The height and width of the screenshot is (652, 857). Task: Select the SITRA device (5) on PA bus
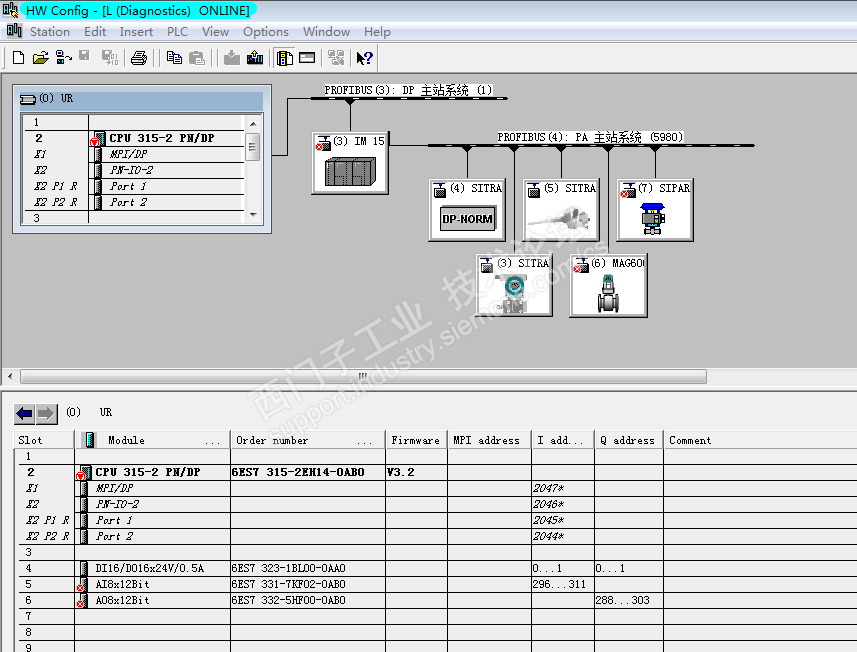pos(561,210)
